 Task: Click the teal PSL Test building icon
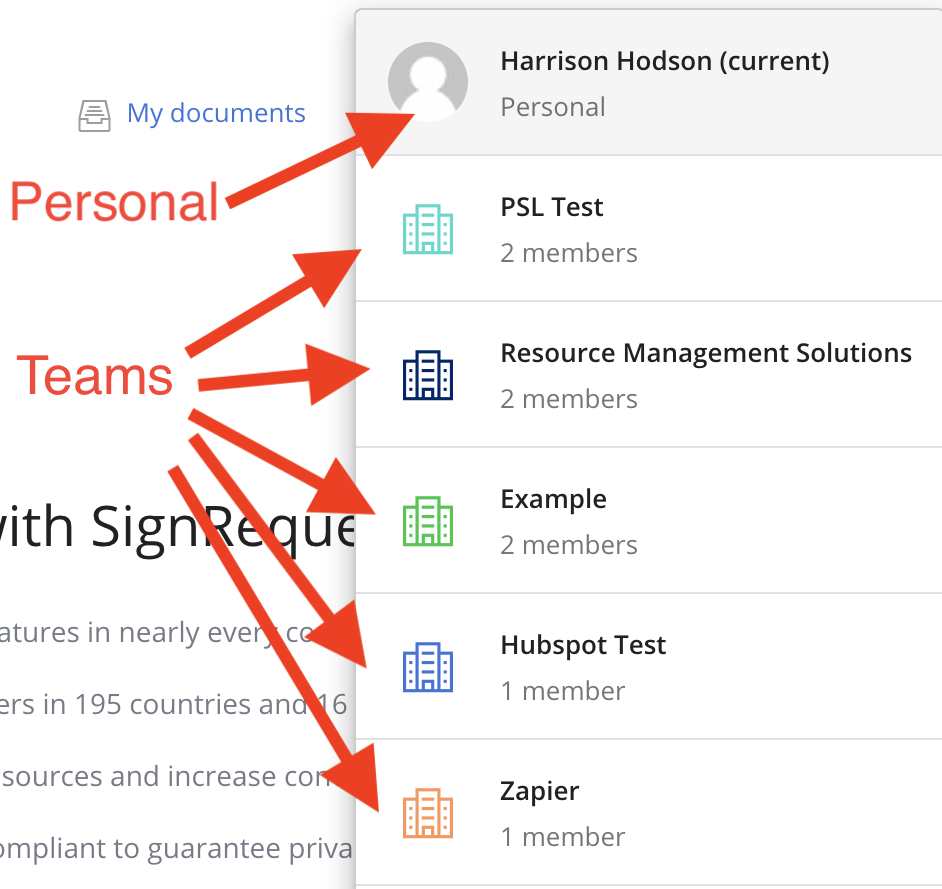coord(428,229)
